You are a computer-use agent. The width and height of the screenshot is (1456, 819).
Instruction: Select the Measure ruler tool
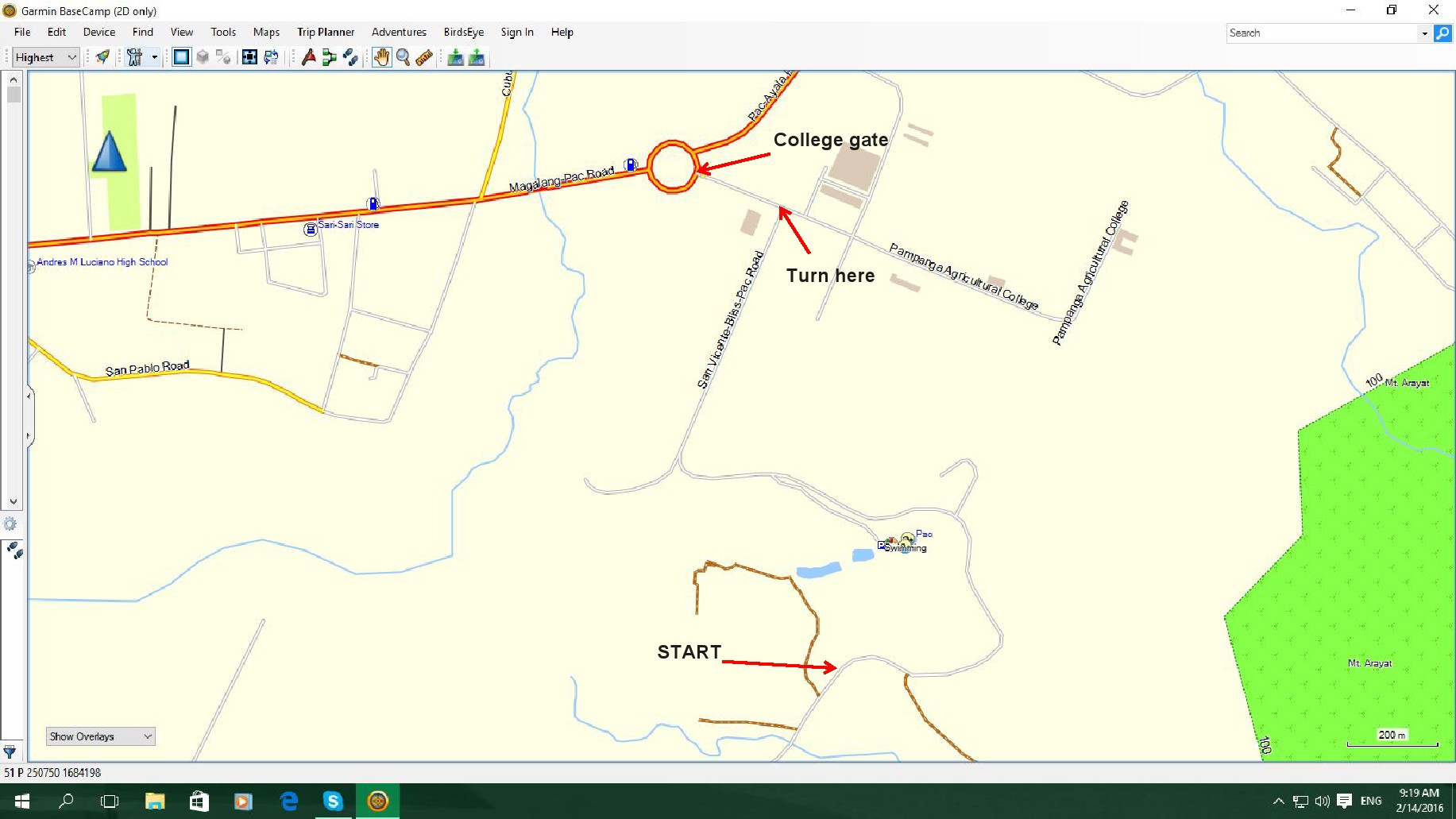(424, 57)
